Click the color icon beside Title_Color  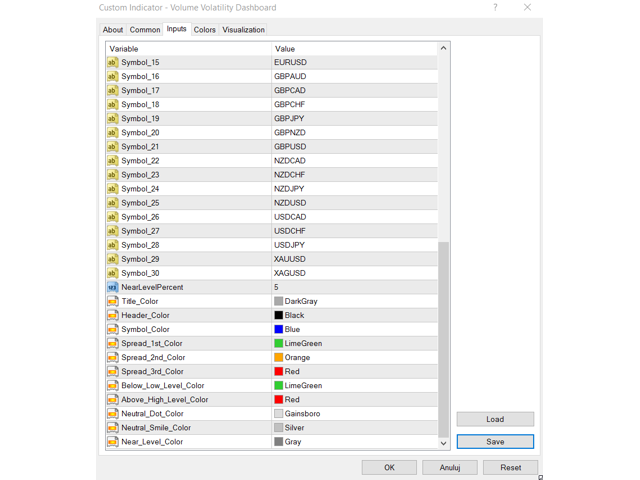coord(112,302)
